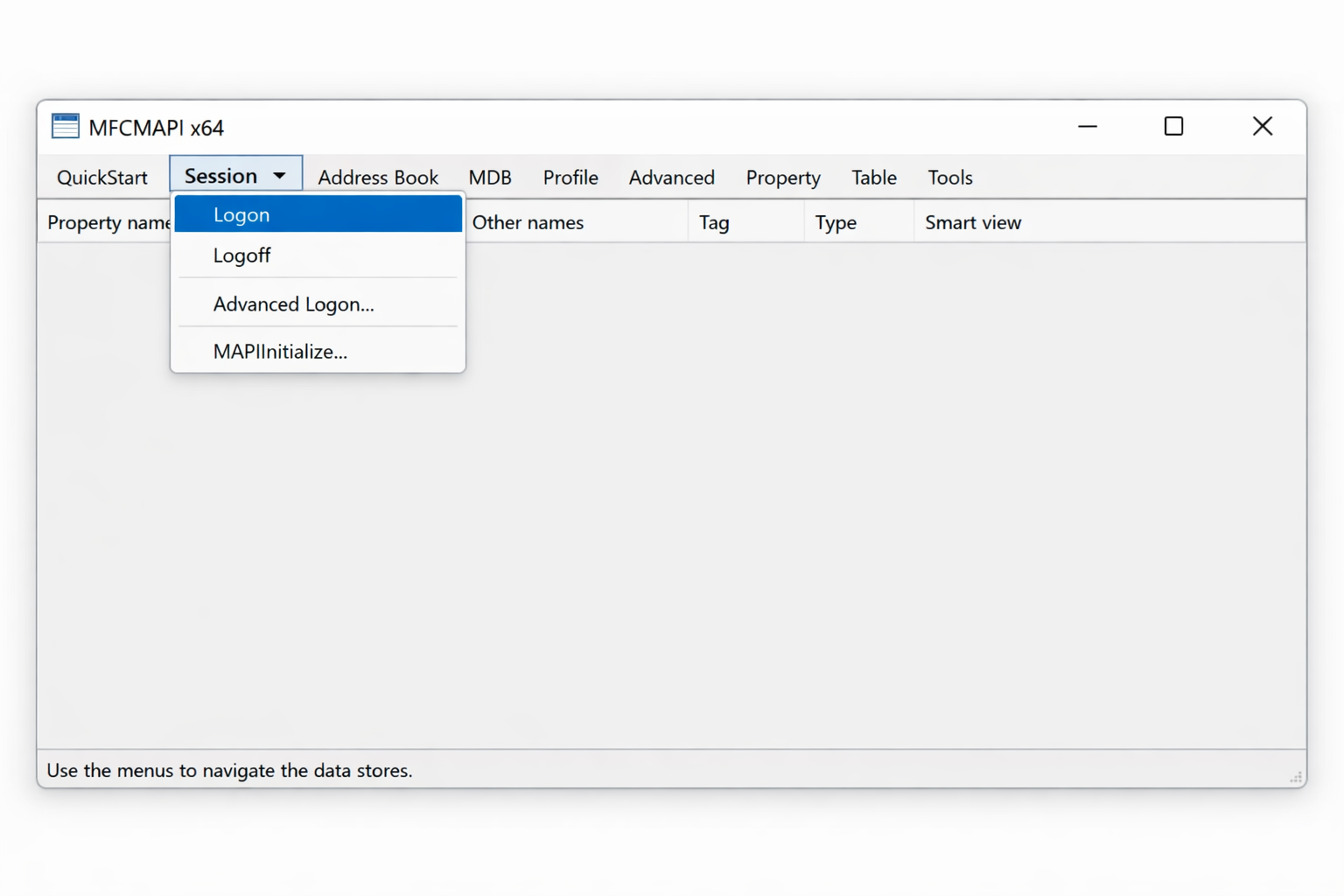The image size is (1344, 896).
Task: Open the Advanced menu
Action: [671, 177]
